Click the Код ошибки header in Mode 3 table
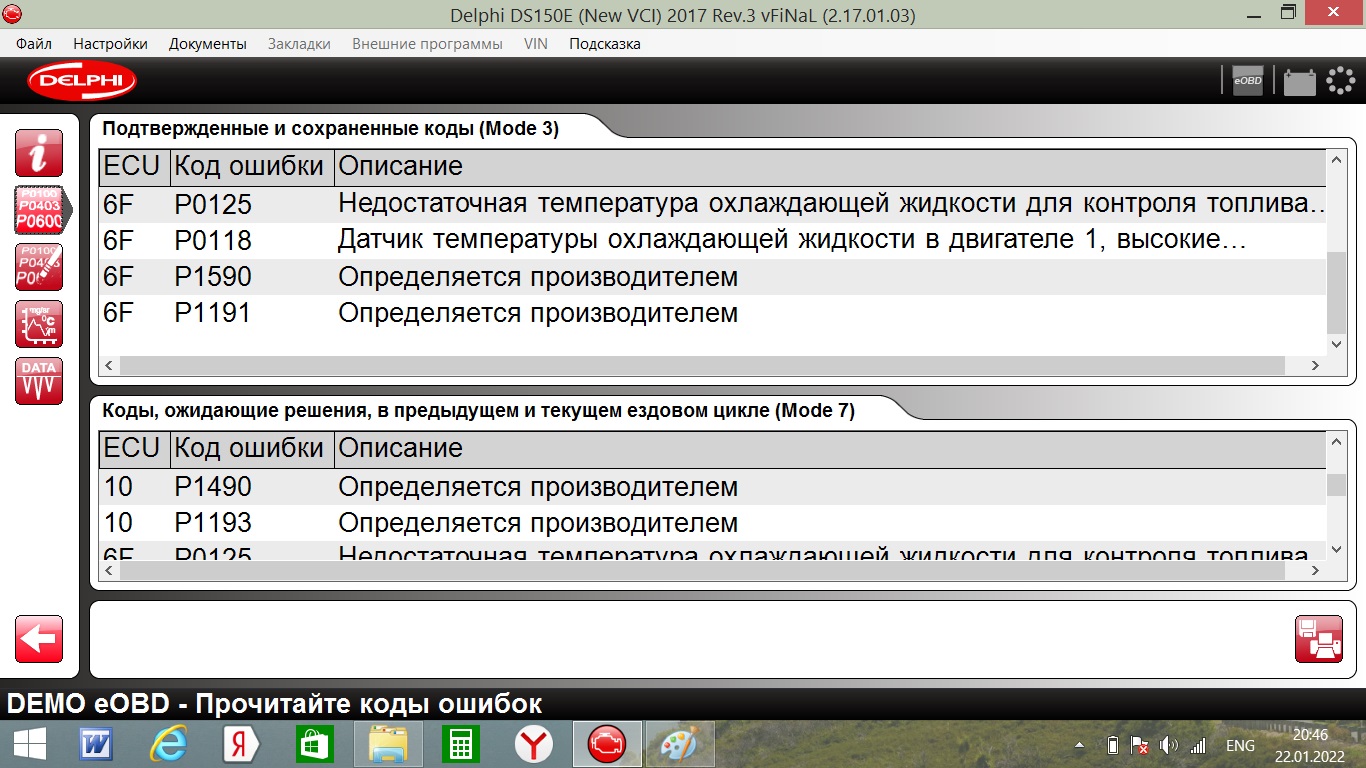Screen dimensions: 1366x768 click(x=249, y=166)
